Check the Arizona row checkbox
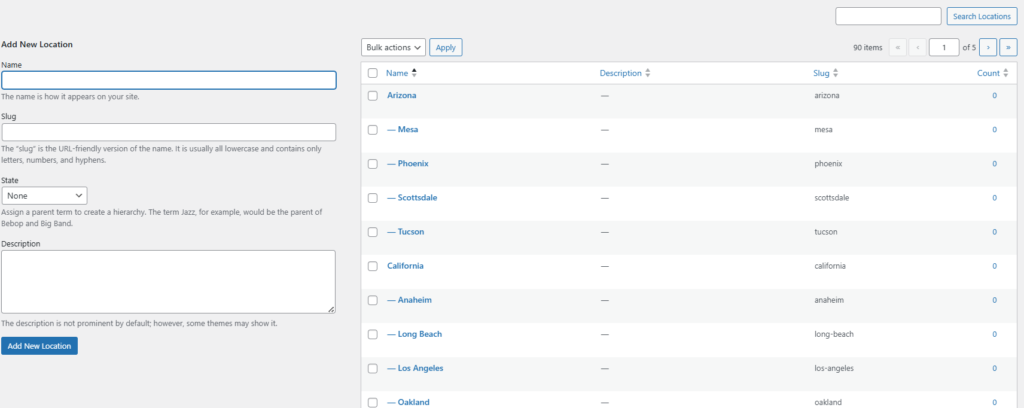Image resolution: width=1024 pixels, height=408 pixels. [x=373, y=95]
